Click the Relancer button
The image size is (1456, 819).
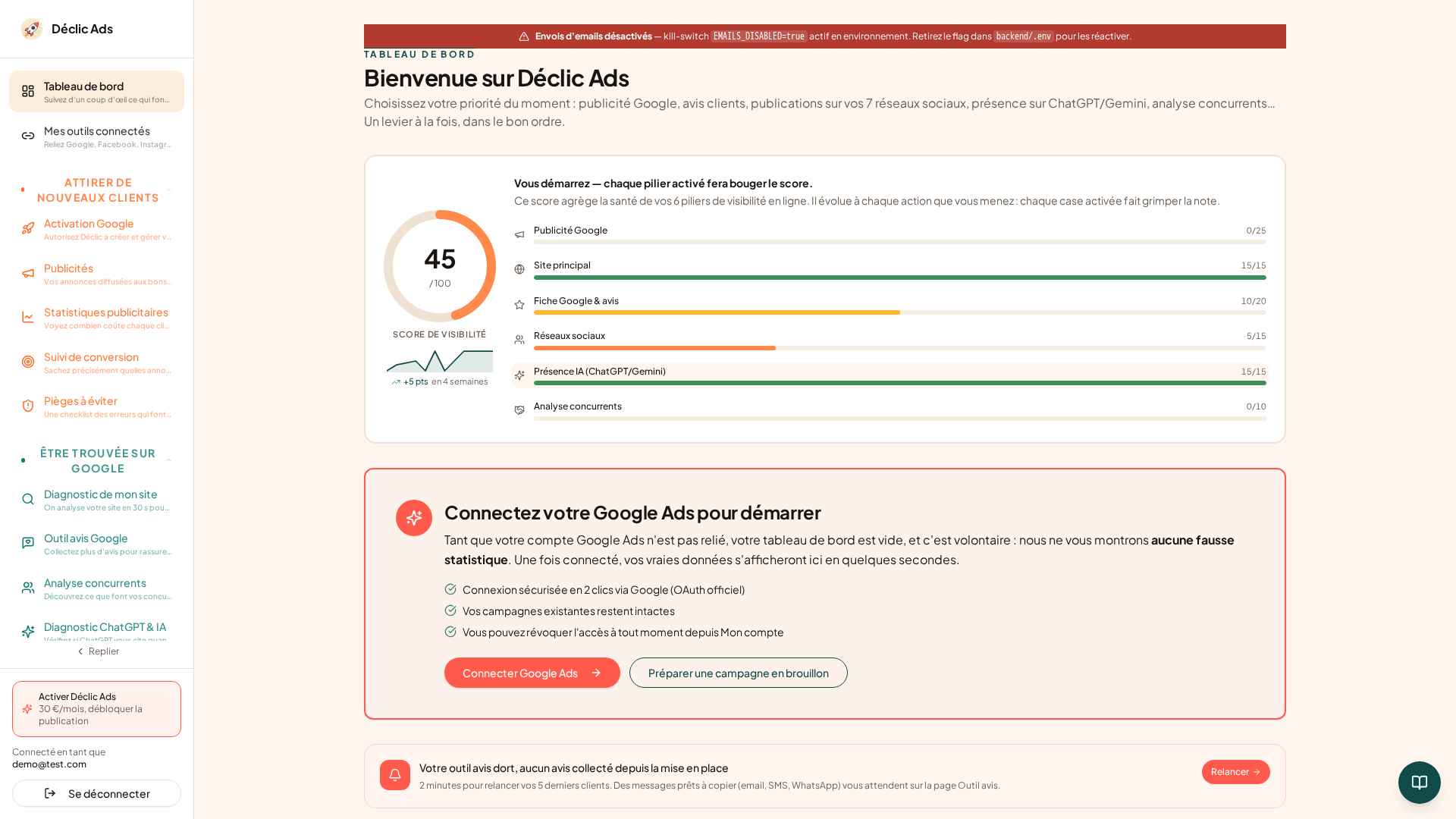(1236, 772)
